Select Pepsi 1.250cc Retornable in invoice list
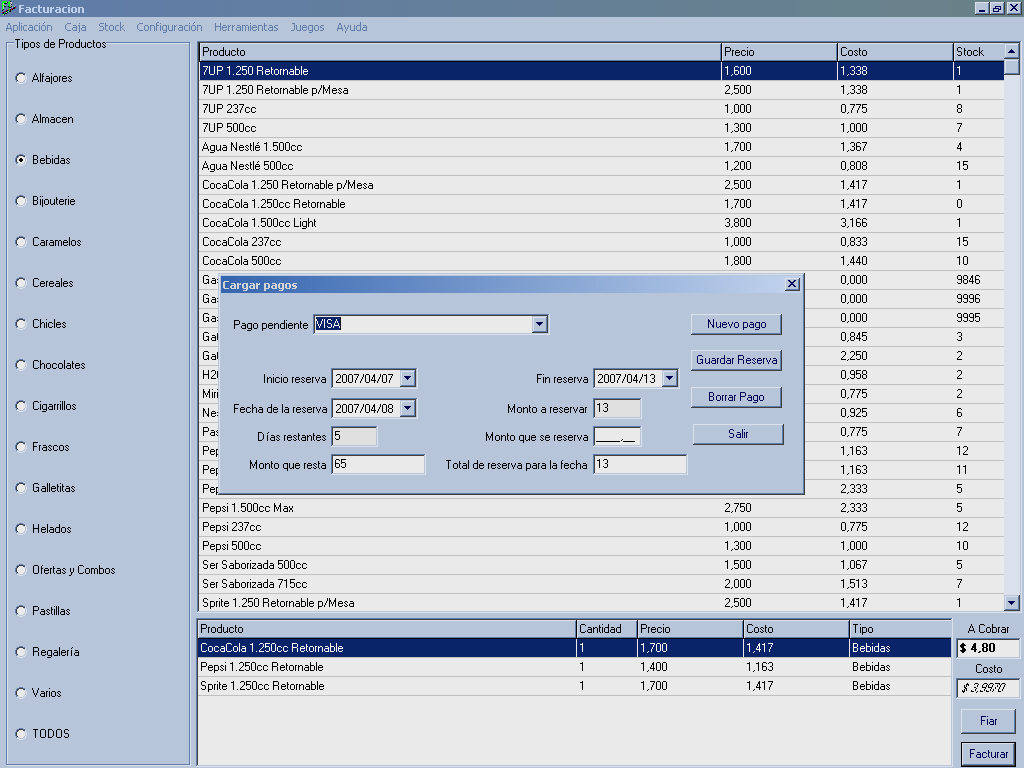The height and width of the screenshot is (768, 1024). tap(574, 667)
